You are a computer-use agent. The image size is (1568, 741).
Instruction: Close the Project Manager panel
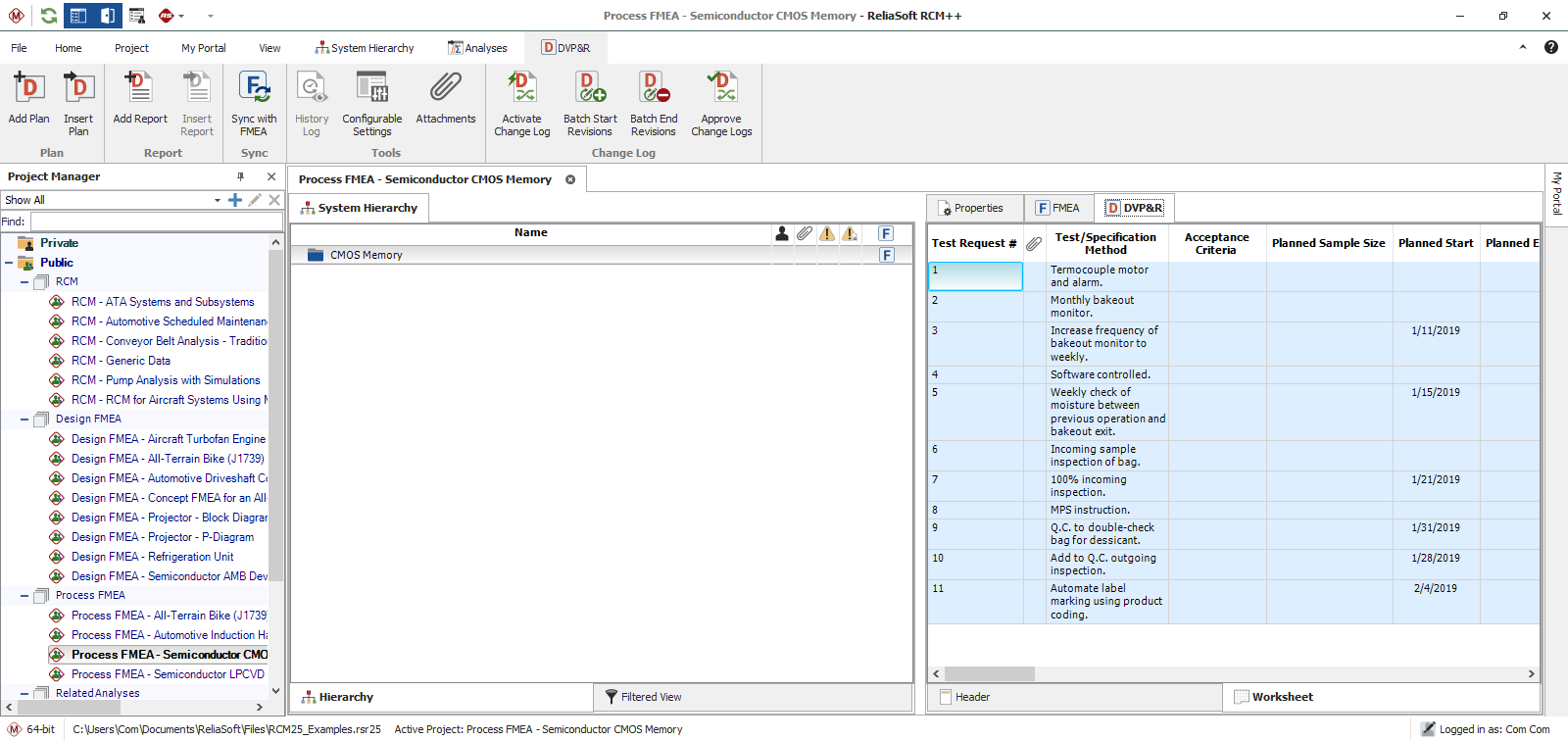271,176
